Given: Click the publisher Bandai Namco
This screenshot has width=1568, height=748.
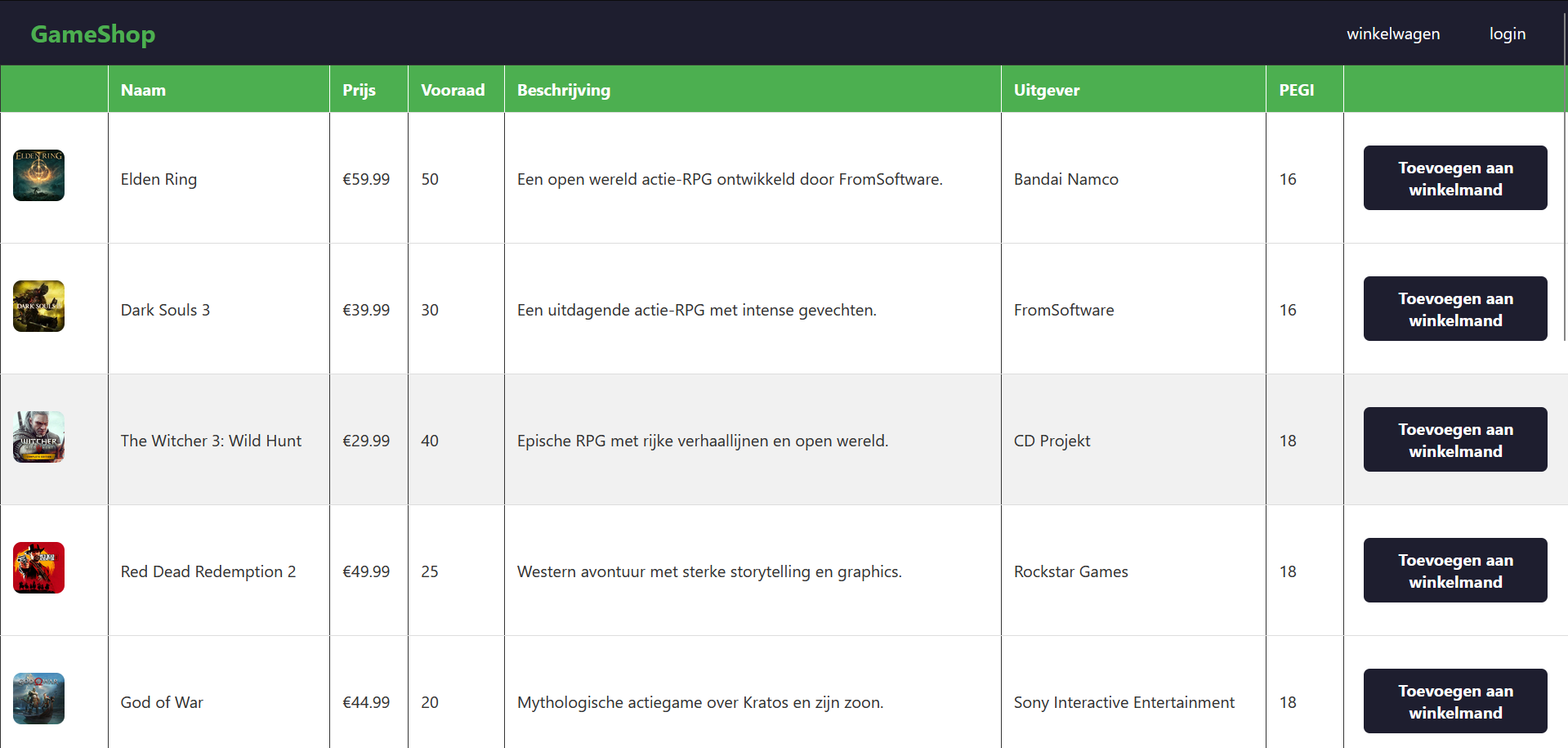Looking at the screenshot, I should pyautogui.click(x=1066, y=179).
